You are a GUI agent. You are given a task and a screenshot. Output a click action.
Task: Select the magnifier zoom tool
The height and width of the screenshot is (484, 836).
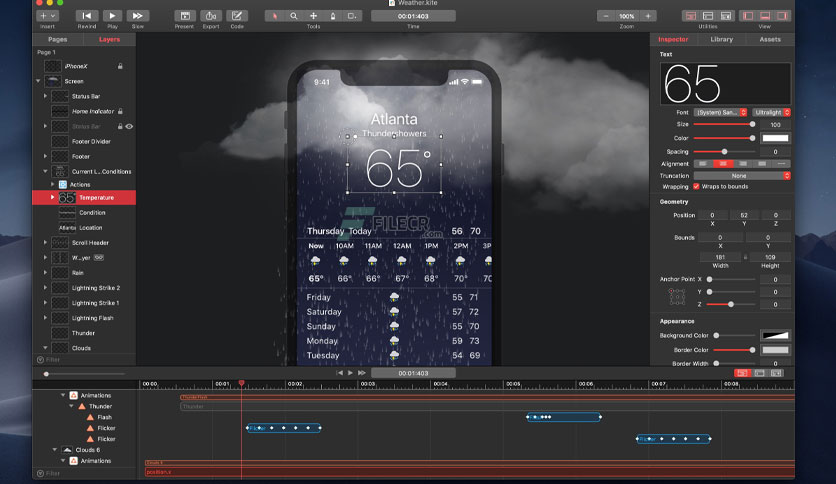point(294,16)
